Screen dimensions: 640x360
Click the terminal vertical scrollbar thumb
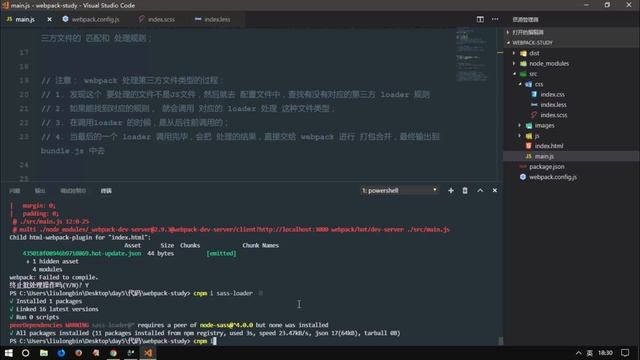coord(500,340)
